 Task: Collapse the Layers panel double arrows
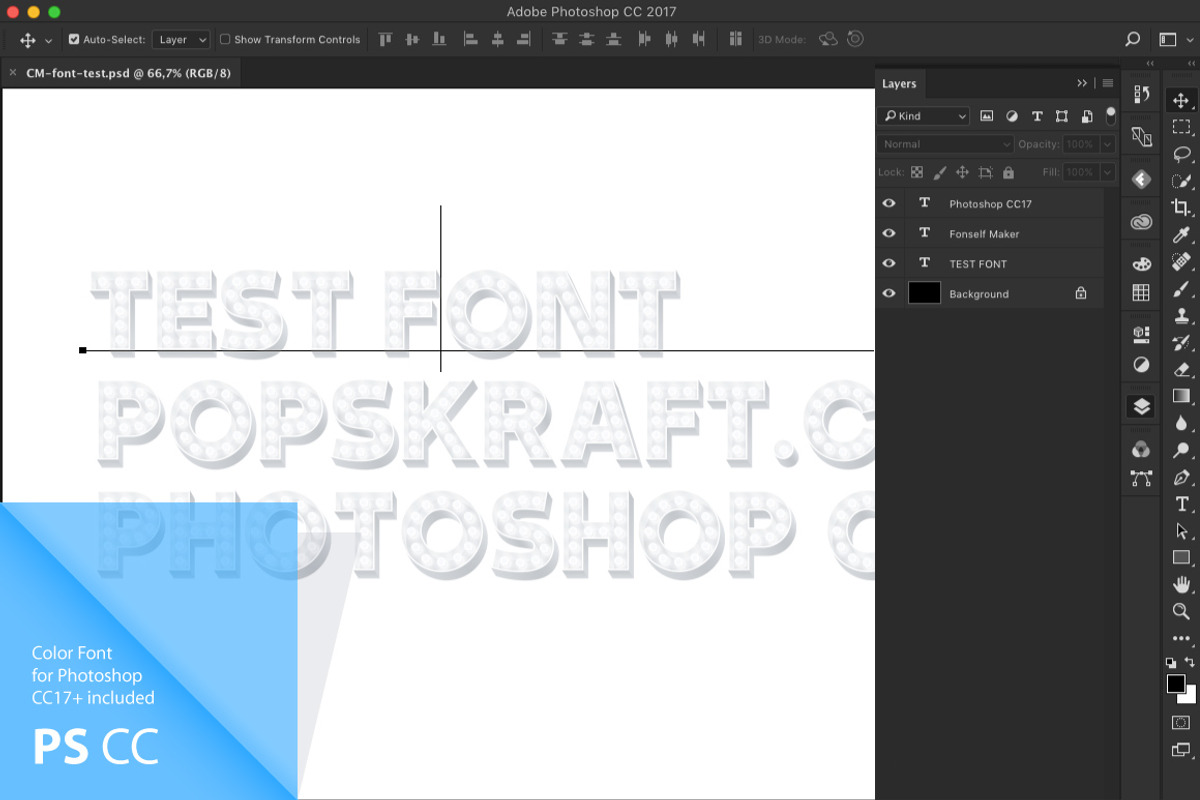[1082, 83]
